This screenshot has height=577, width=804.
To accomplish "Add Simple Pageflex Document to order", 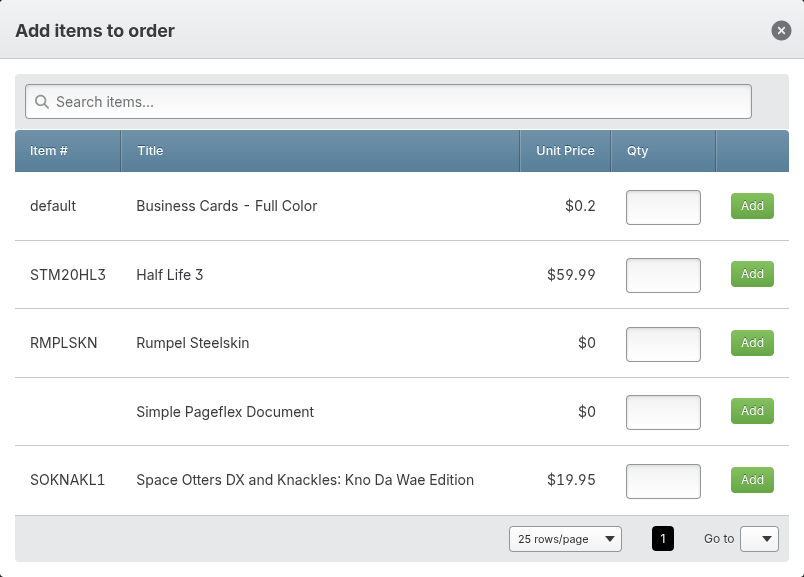I will 752,411.
